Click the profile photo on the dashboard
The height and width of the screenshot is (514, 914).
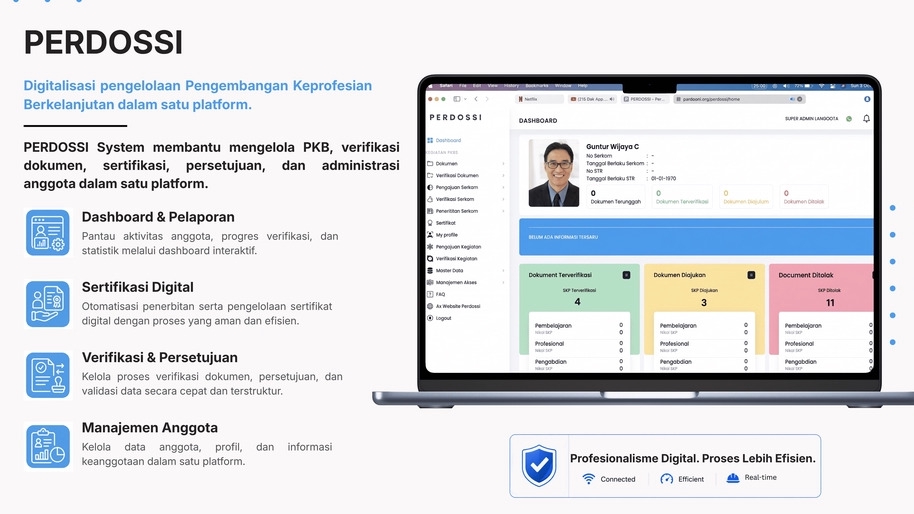tap(553, 173)
